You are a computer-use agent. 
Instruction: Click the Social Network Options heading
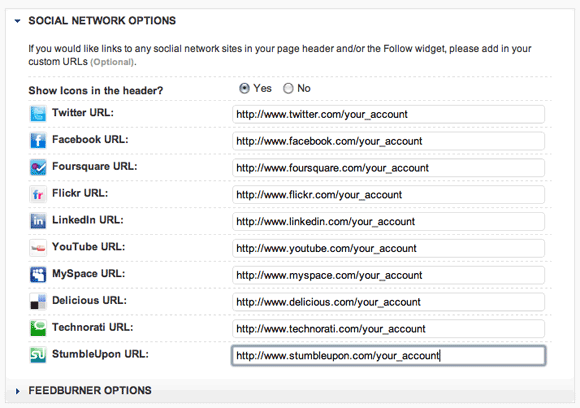pos(102,21)
